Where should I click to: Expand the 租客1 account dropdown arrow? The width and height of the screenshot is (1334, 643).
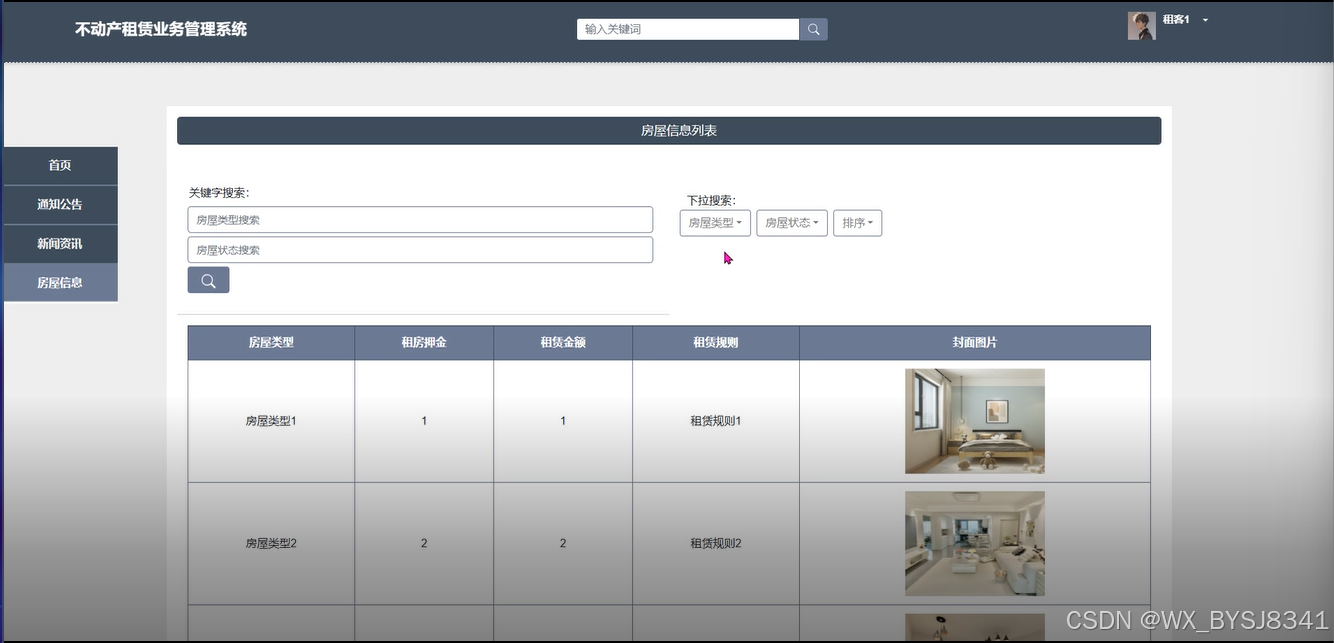tap(1205, 20)
